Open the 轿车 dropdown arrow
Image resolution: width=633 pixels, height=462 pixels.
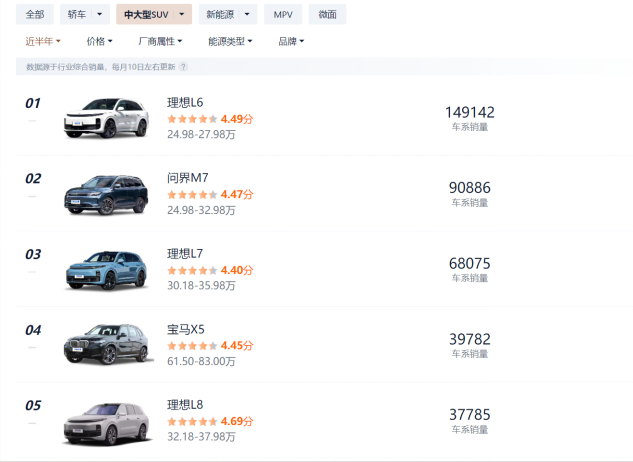coord(100,15)
